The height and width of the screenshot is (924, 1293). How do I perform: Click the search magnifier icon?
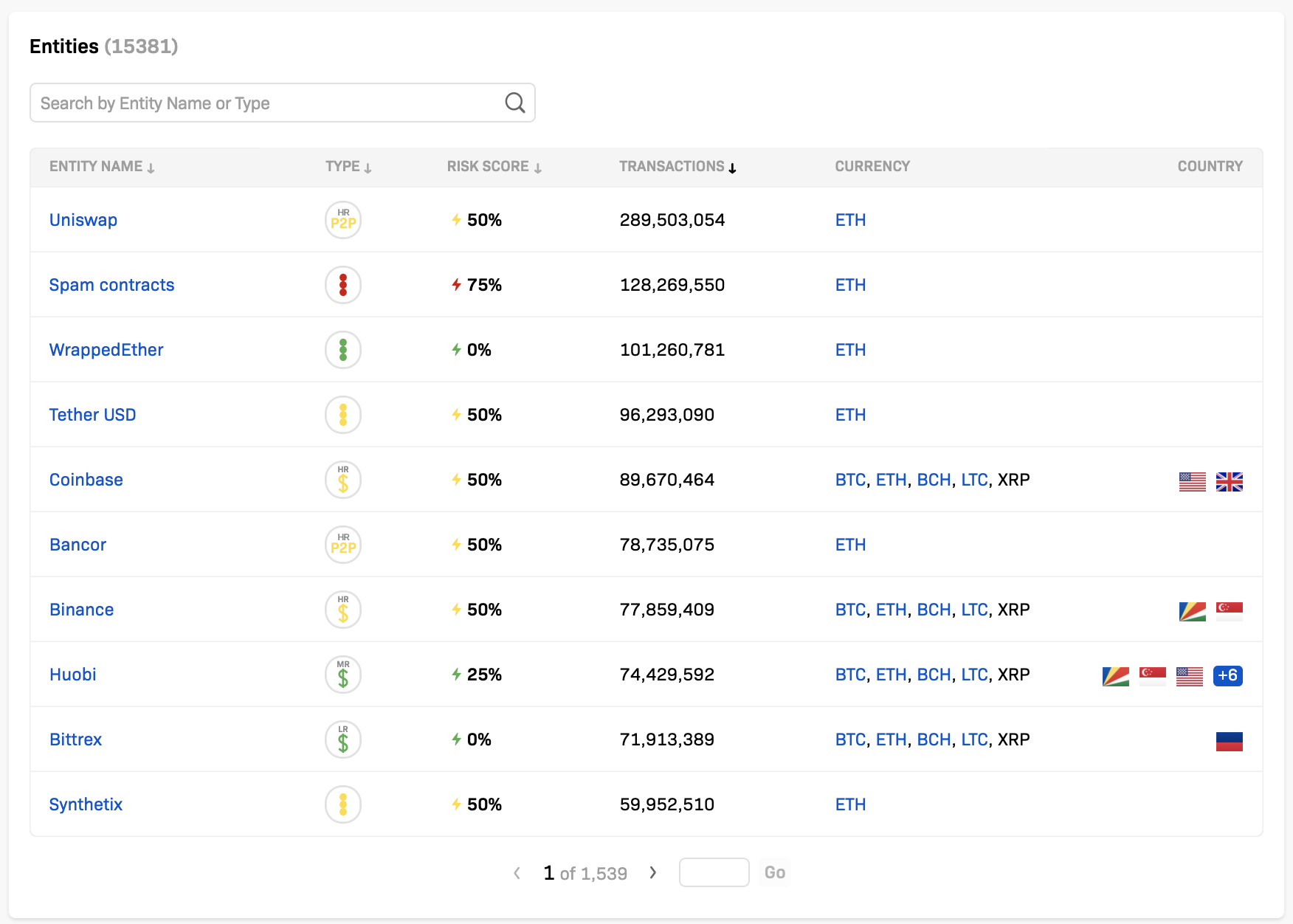[x=515, y=103]
